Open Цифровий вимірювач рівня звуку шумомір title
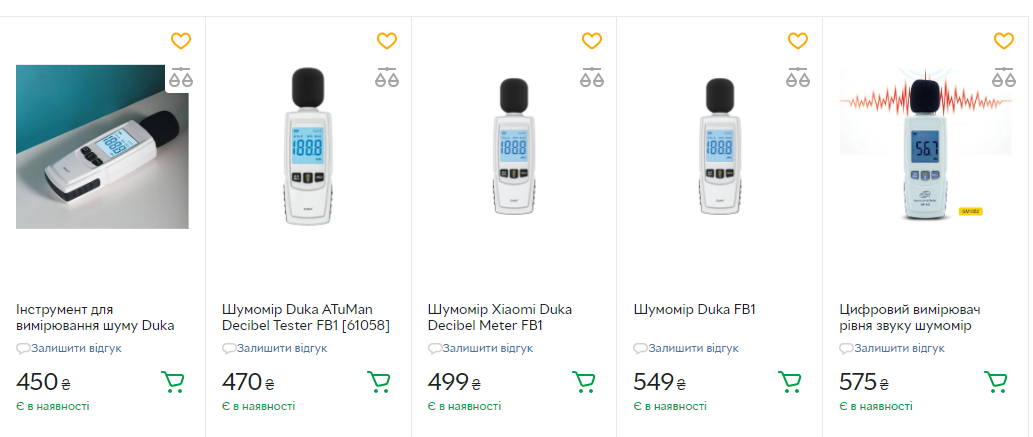This screenshot has height=437, width=1033. tap(912, 317)
